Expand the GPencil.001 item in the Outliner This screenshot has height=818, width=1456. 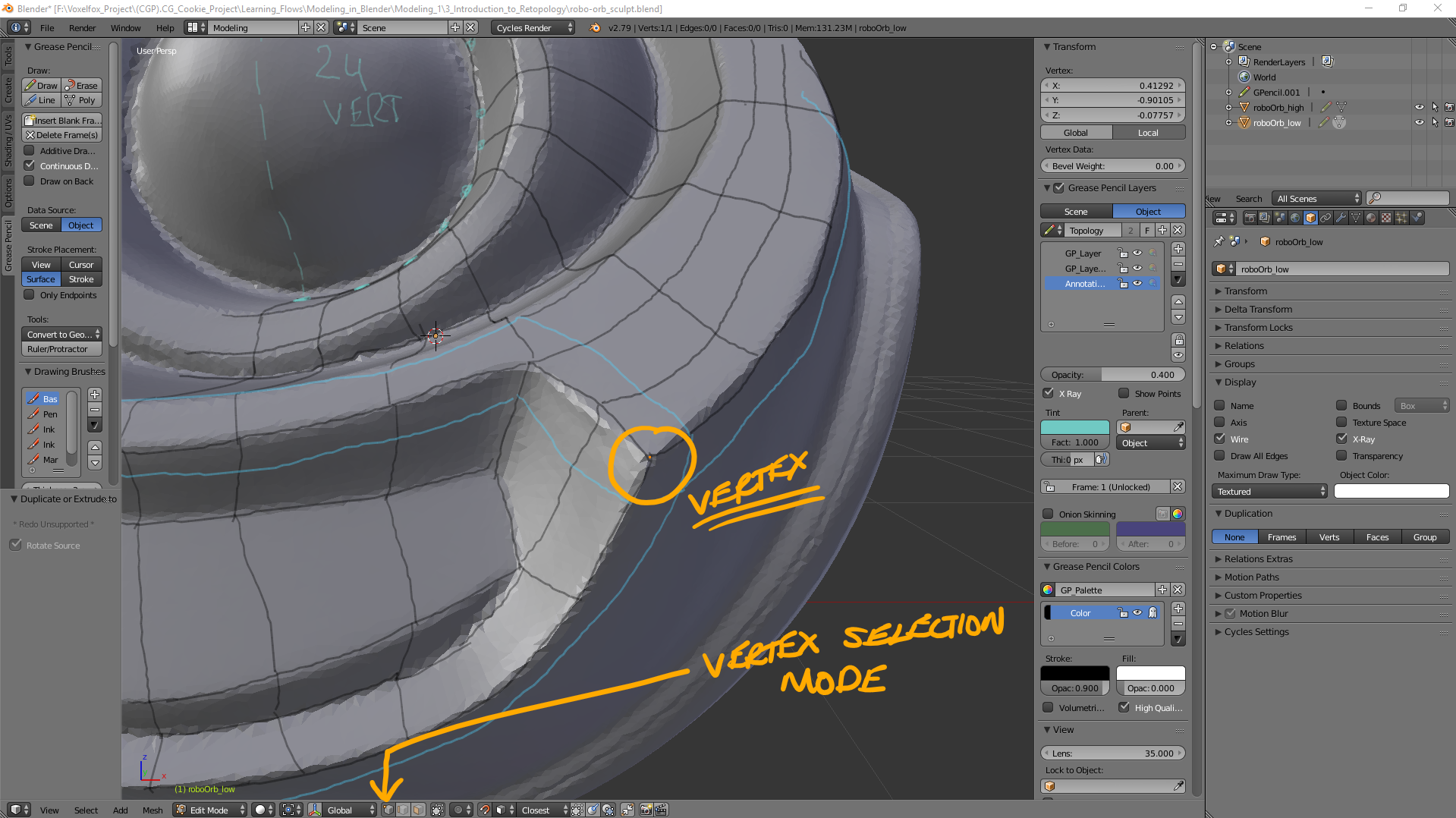pos(1230,92)
